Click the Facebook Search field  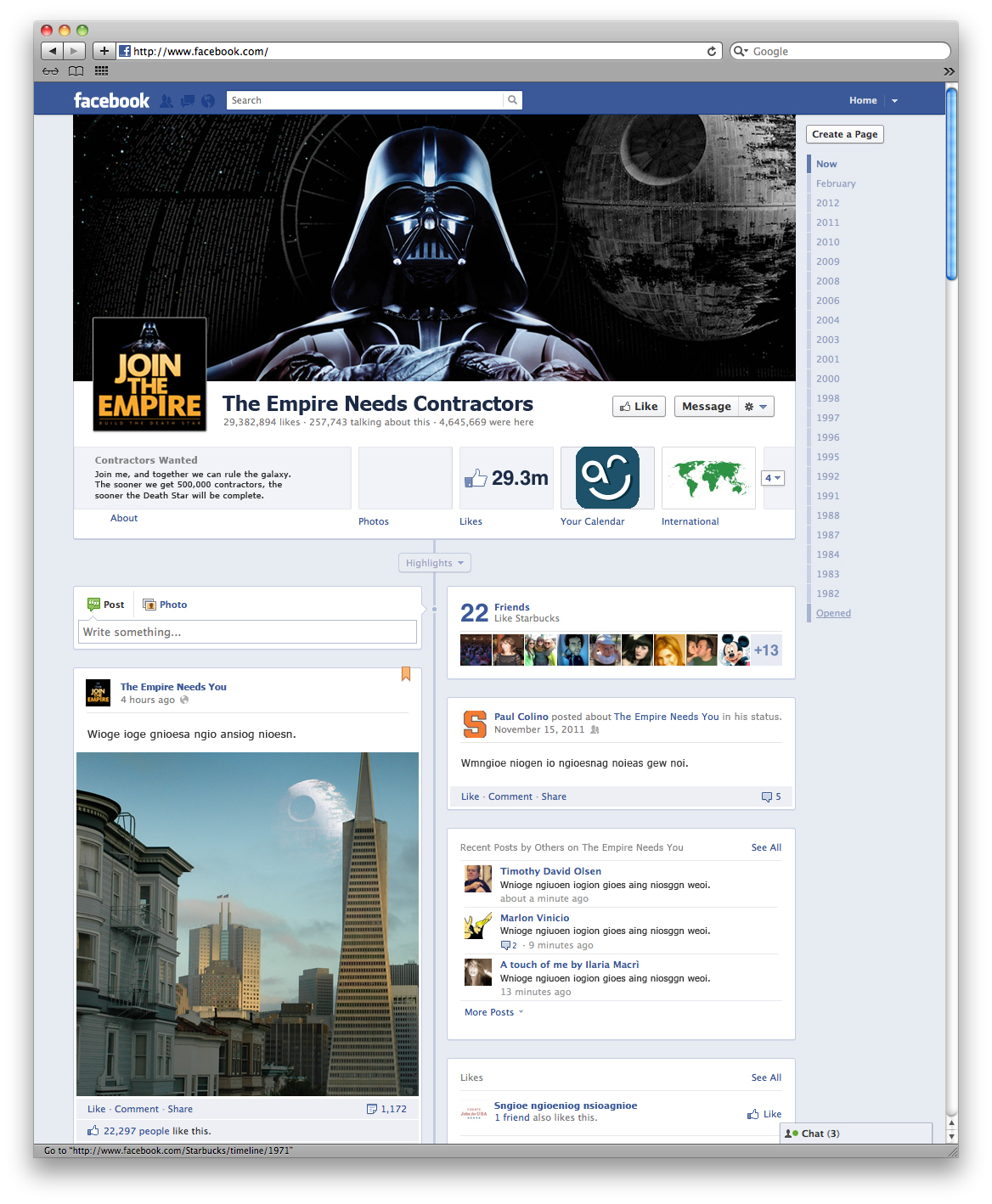[365, 100]
